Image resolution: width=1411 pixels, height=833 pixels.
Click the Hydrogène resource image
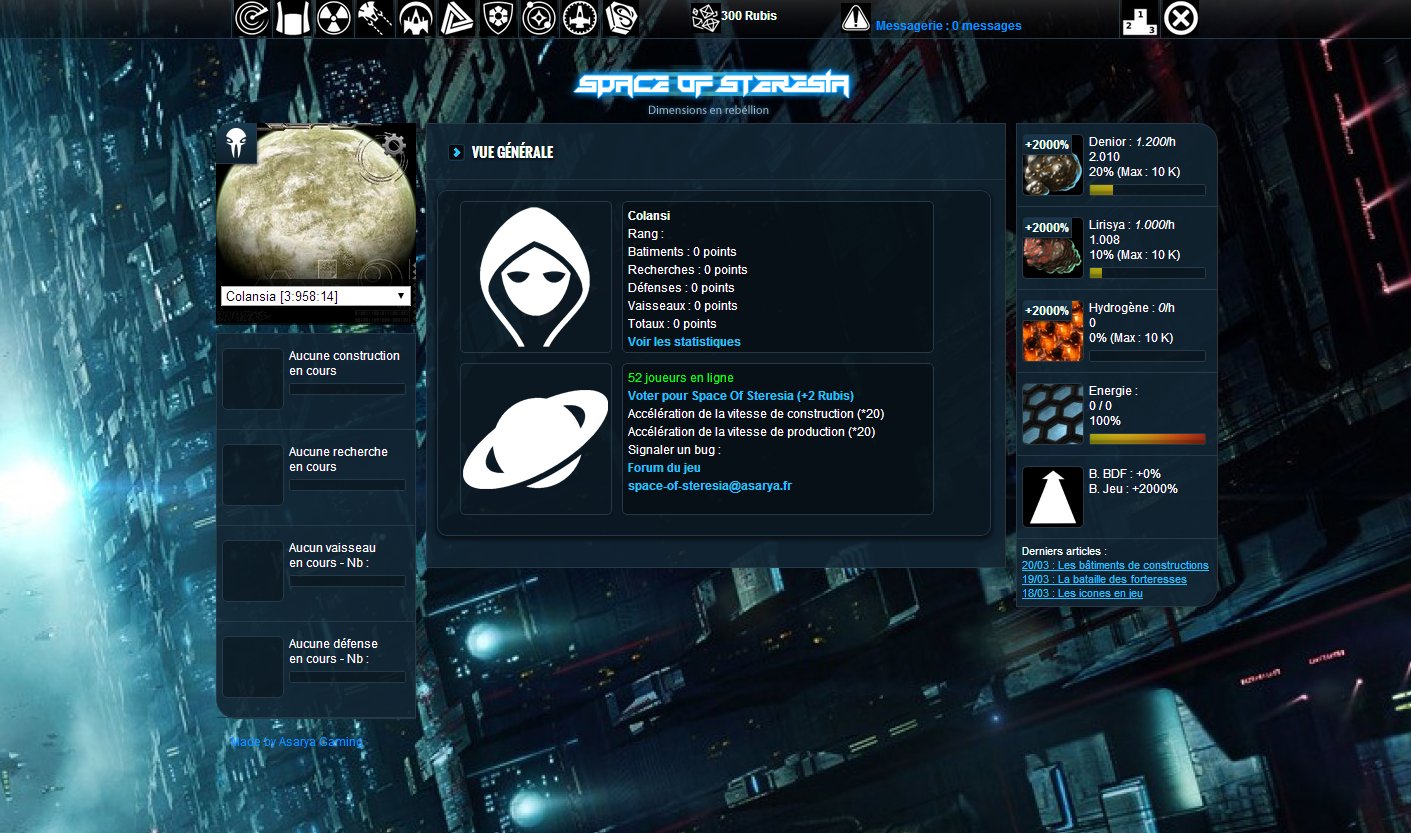point(1053,331)
